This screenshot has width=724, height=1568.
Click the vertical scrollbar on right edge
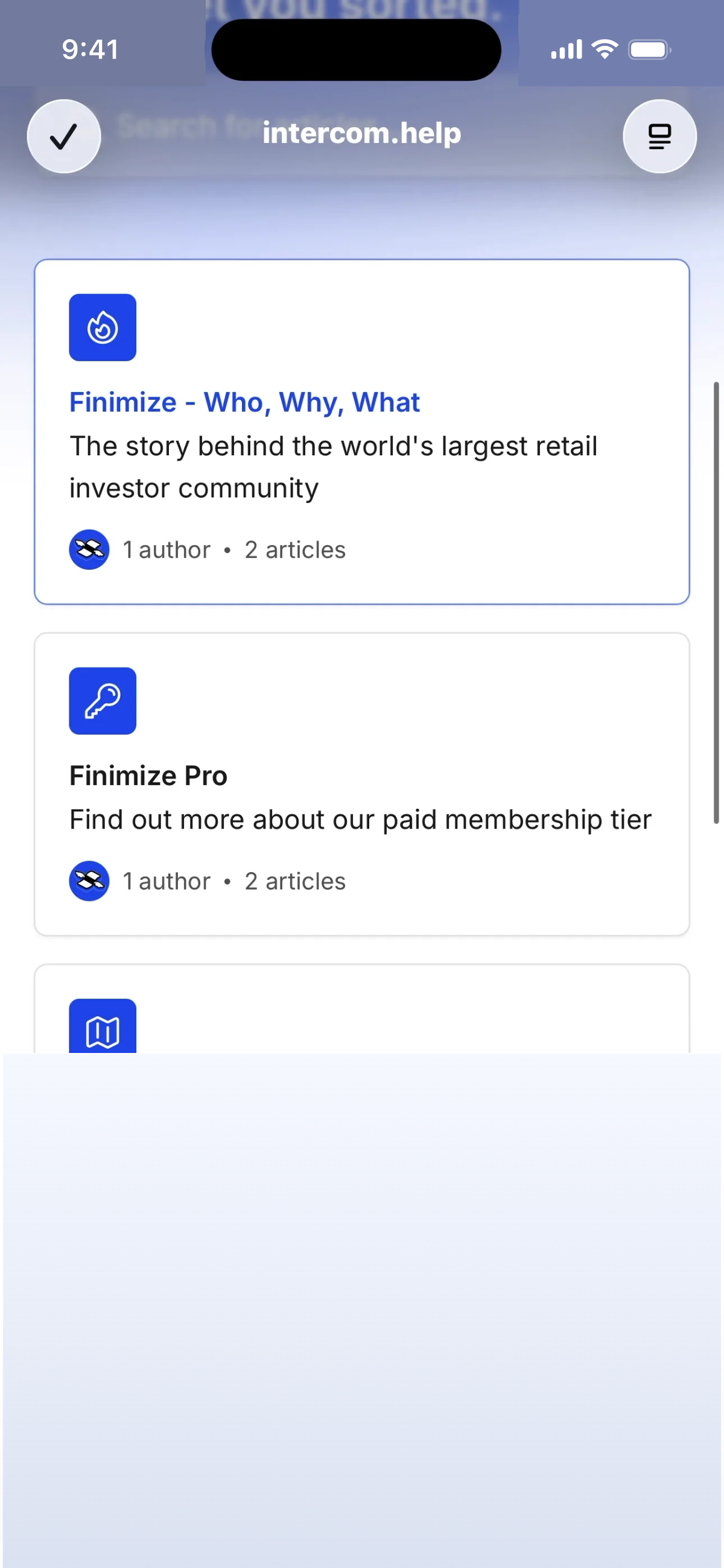click(716, 602)
